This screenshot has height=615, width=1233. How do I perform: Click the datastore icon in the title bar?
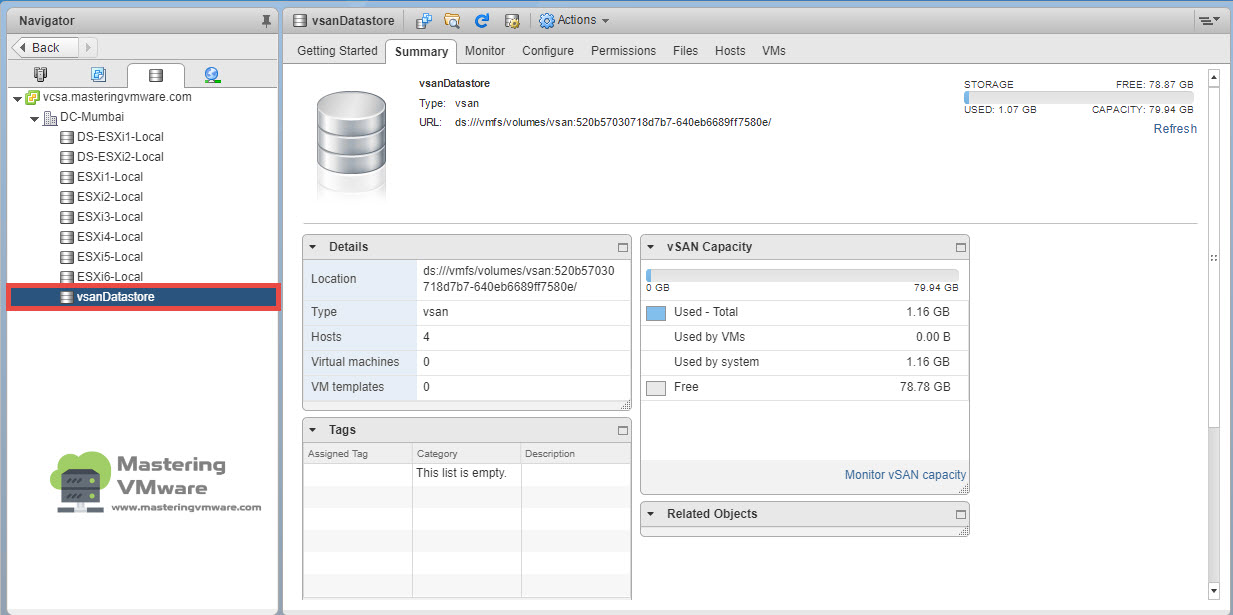tap(300, 20)
